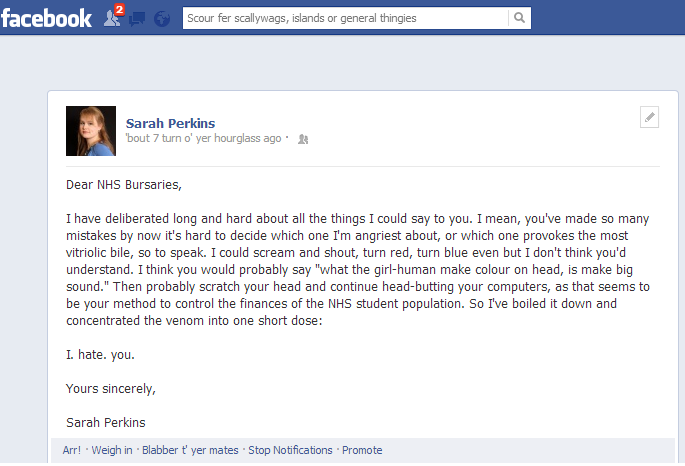
Task: Click the red friend request badge
Action: [119, 9]
